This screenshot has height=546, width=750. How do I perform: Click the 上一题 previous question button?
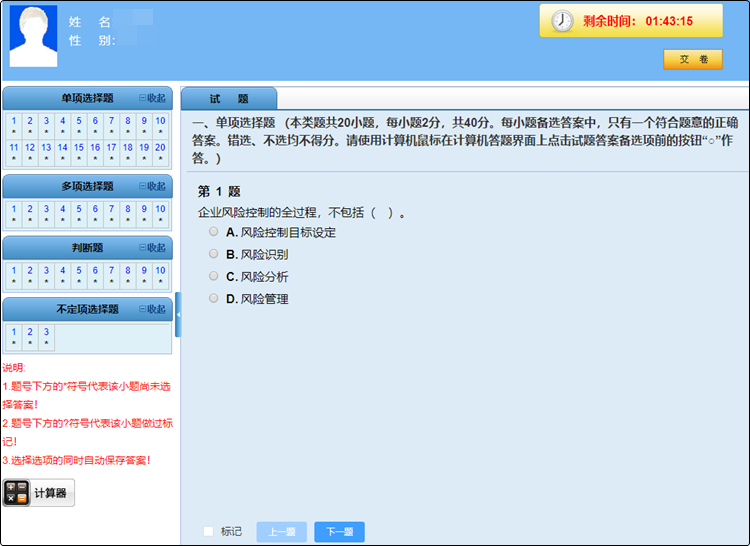(x=282, y=532)
